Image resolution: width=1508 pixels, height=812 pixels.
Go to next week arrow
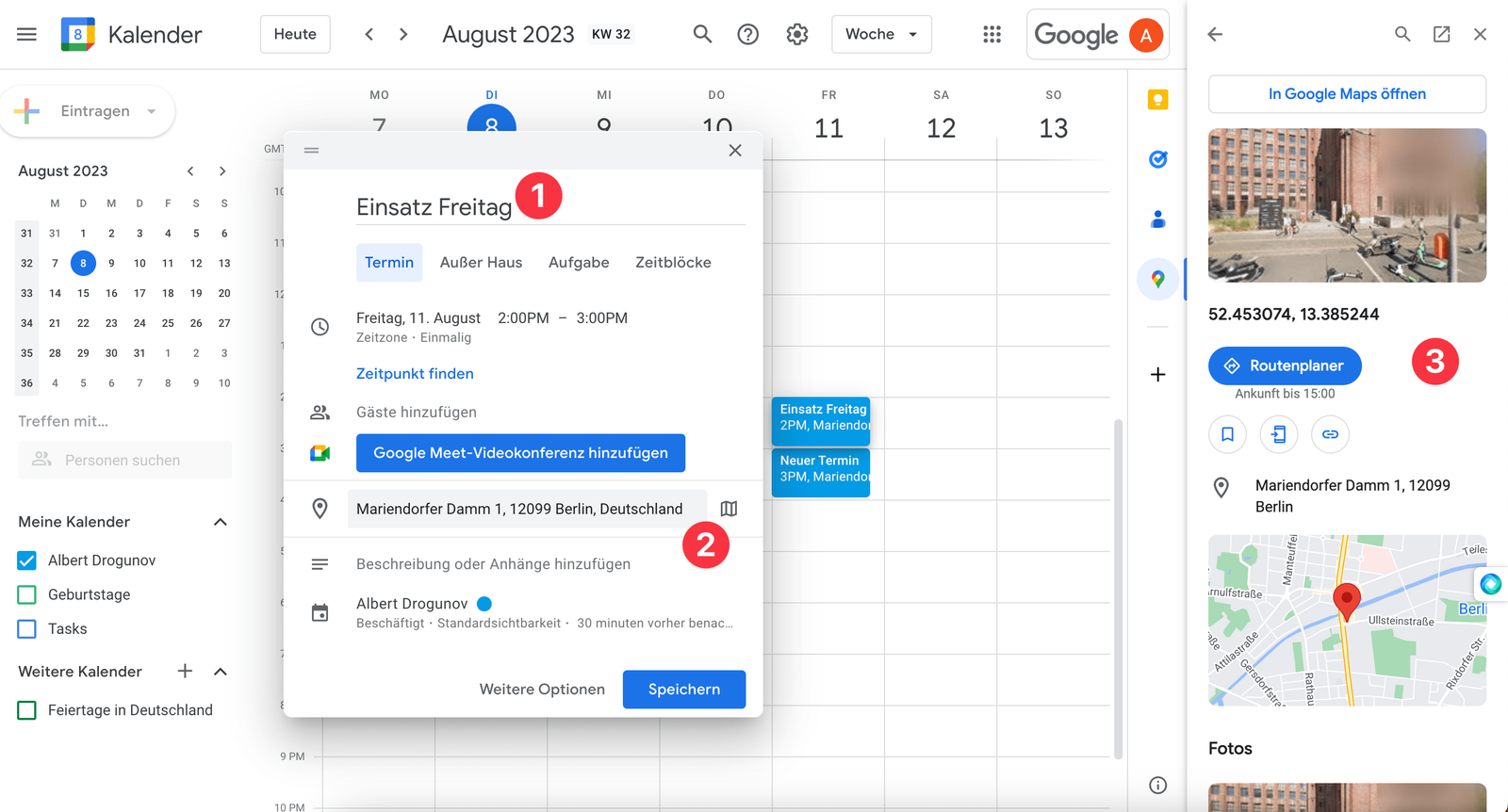pyautogui.click(x=403, y=35)
